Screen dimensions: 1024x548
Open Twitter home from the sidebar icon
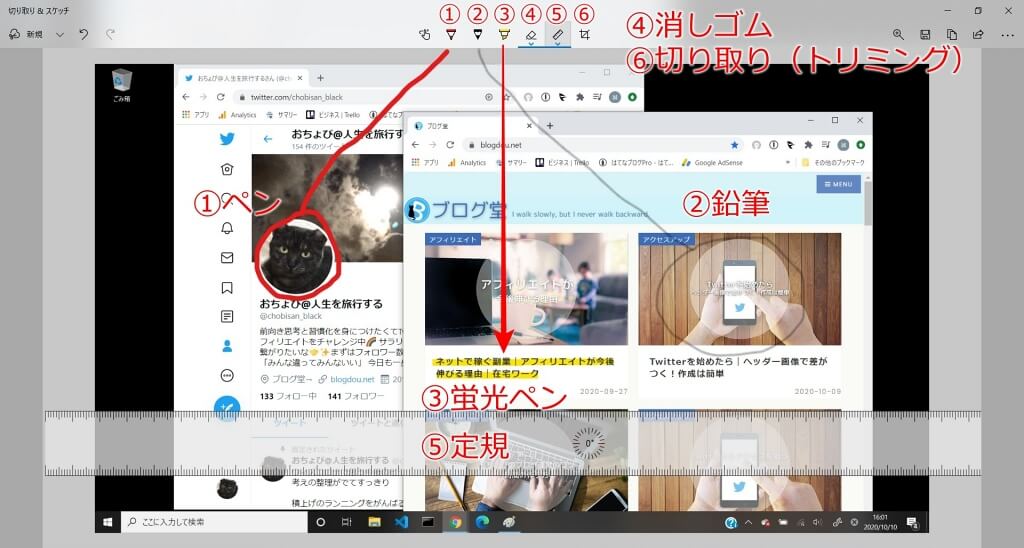(227, 169)
